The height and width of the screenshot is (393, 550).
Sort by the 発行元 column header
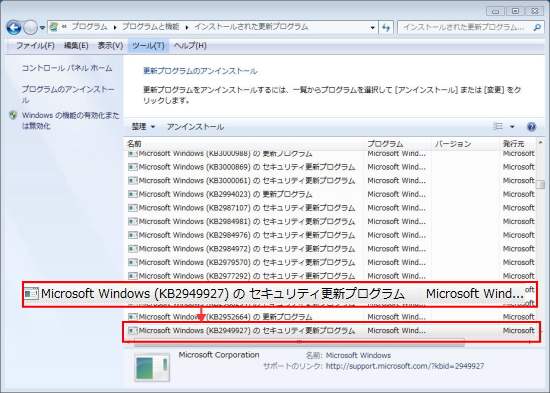click(x=518, y=144)
